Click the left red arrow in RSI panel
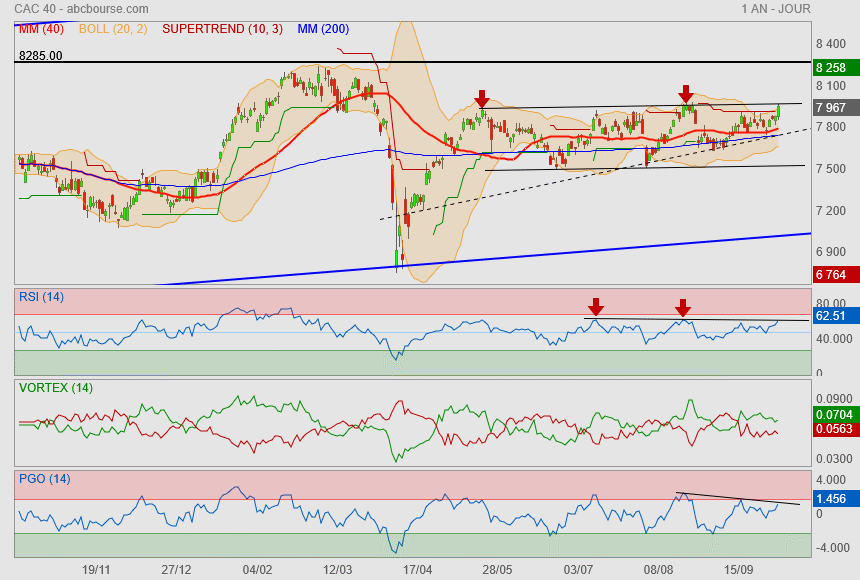This screenshot has width=860, height=580. pyautogui.click(x=596, y=306)
